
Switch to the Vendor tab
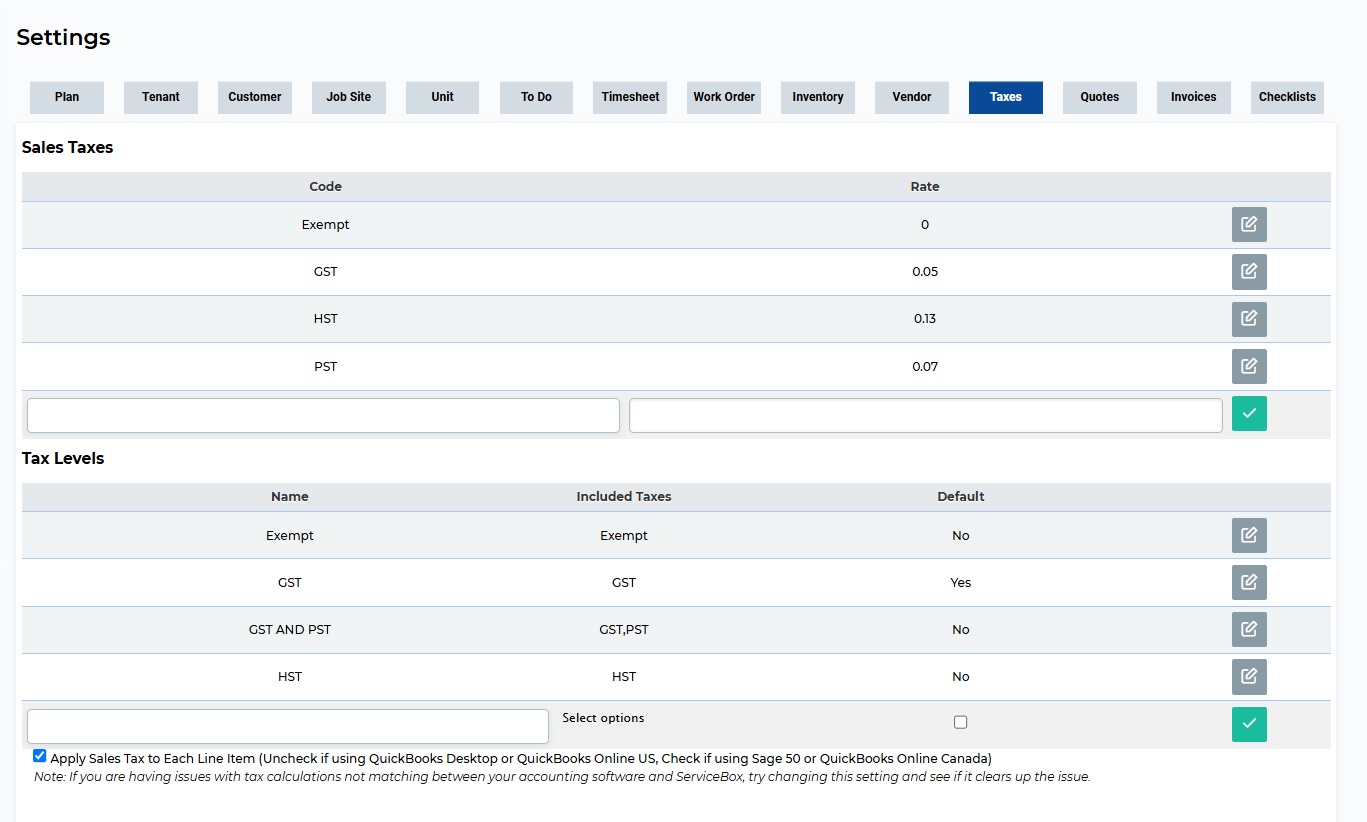click(x=912, y=97)
